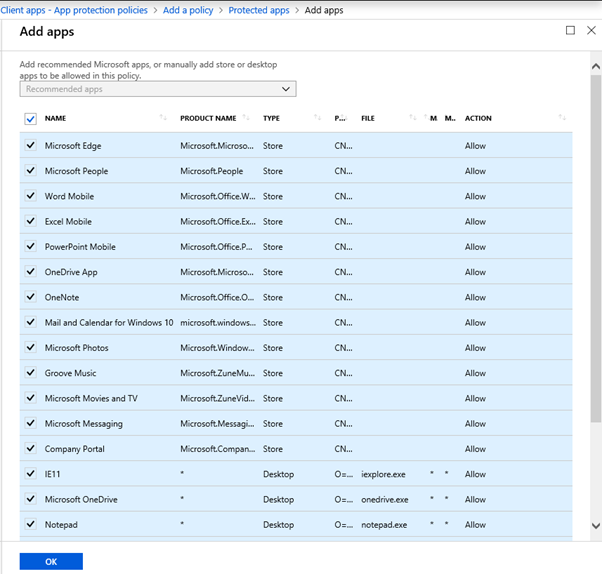This screenshot has width=602, height=574.
Task: Uncheck the Microsoft Edge checkbox
Action: (31, 145)
